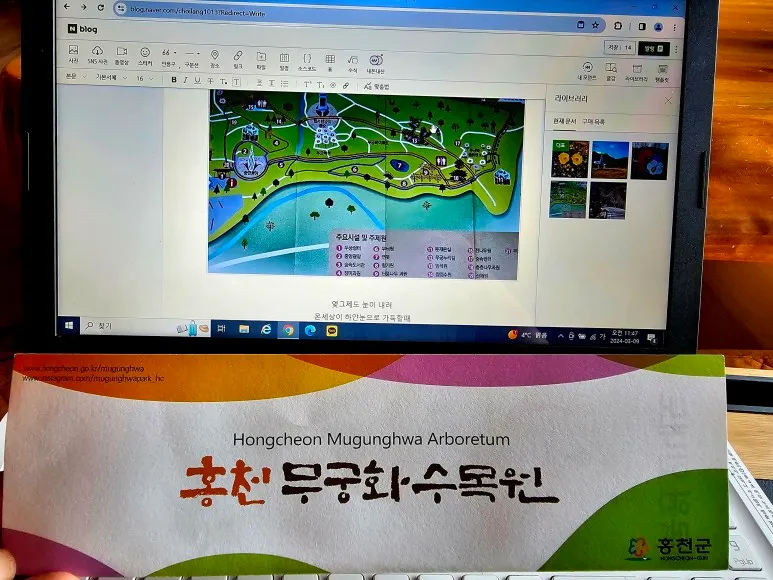Switch to the 구매 목록 tab
This screenshot has width=773, height=580.
pos(593,121)
